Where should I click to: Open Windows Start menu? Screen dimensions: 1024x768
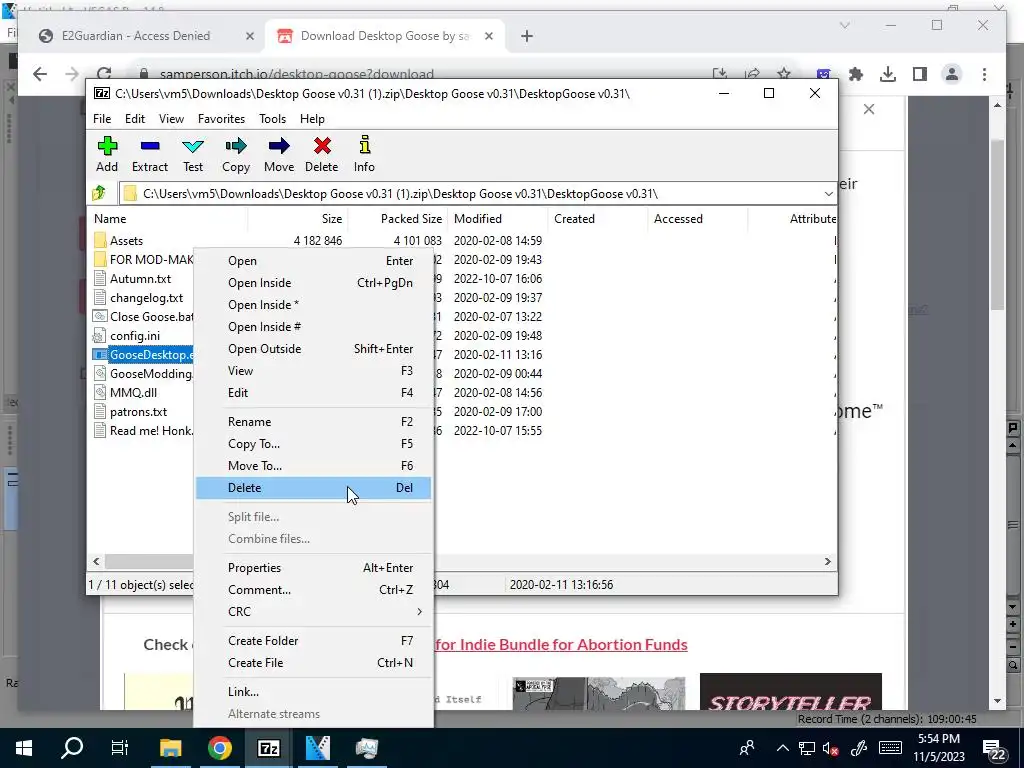pyautogui.click(x=24, y=748)
